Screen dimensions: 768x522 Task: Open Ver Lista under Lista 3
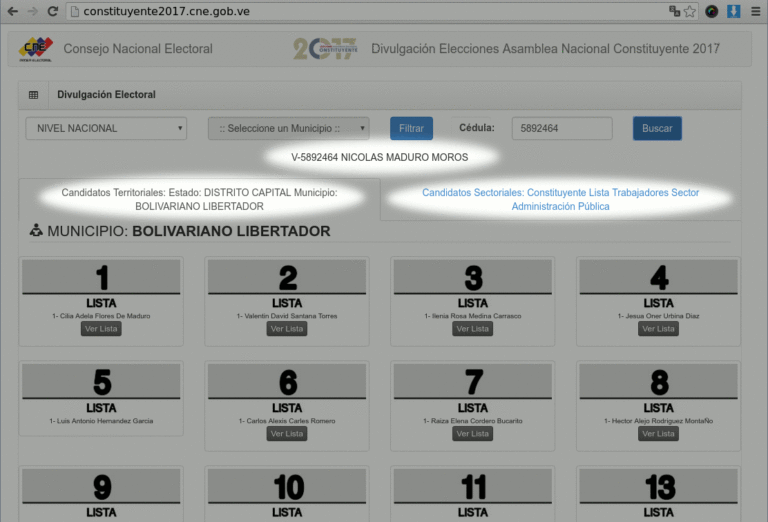pos(473,329)
